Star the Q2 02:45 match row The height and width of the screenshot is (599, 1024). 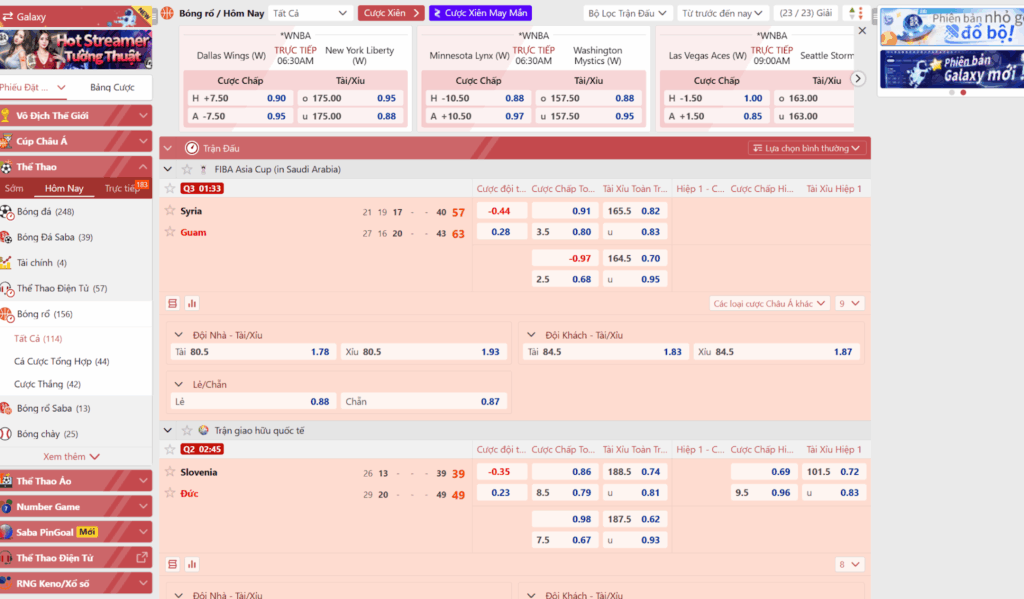170,449
